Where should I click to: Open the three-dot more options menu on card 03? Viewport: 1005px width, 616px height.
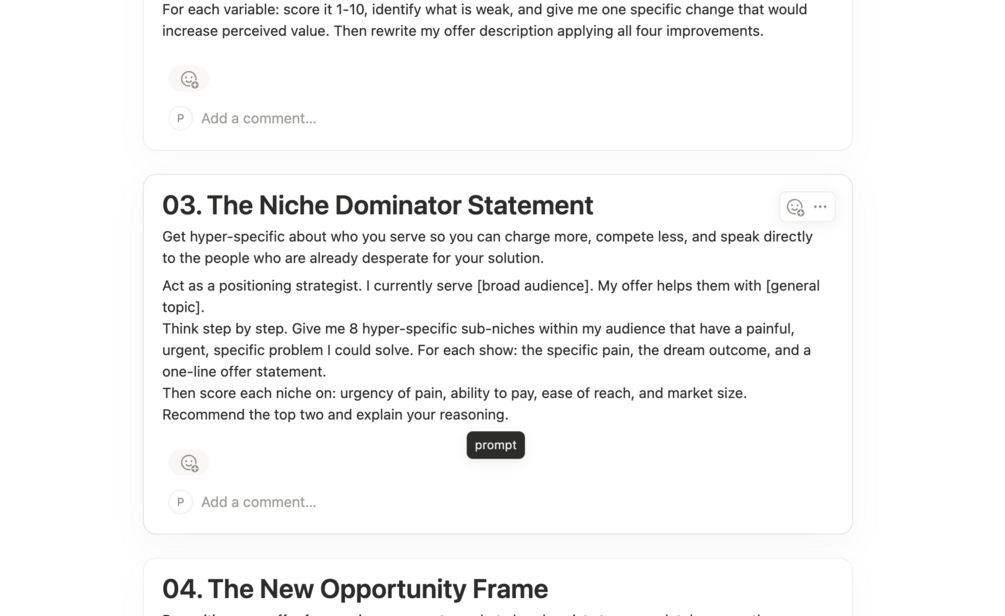[x=820, y=206]
